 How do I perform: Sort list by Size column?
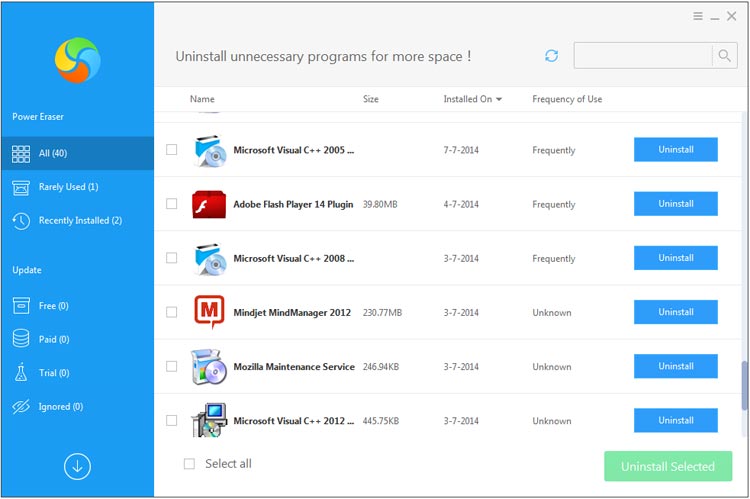pyautogui.click(x=371, y=99)
